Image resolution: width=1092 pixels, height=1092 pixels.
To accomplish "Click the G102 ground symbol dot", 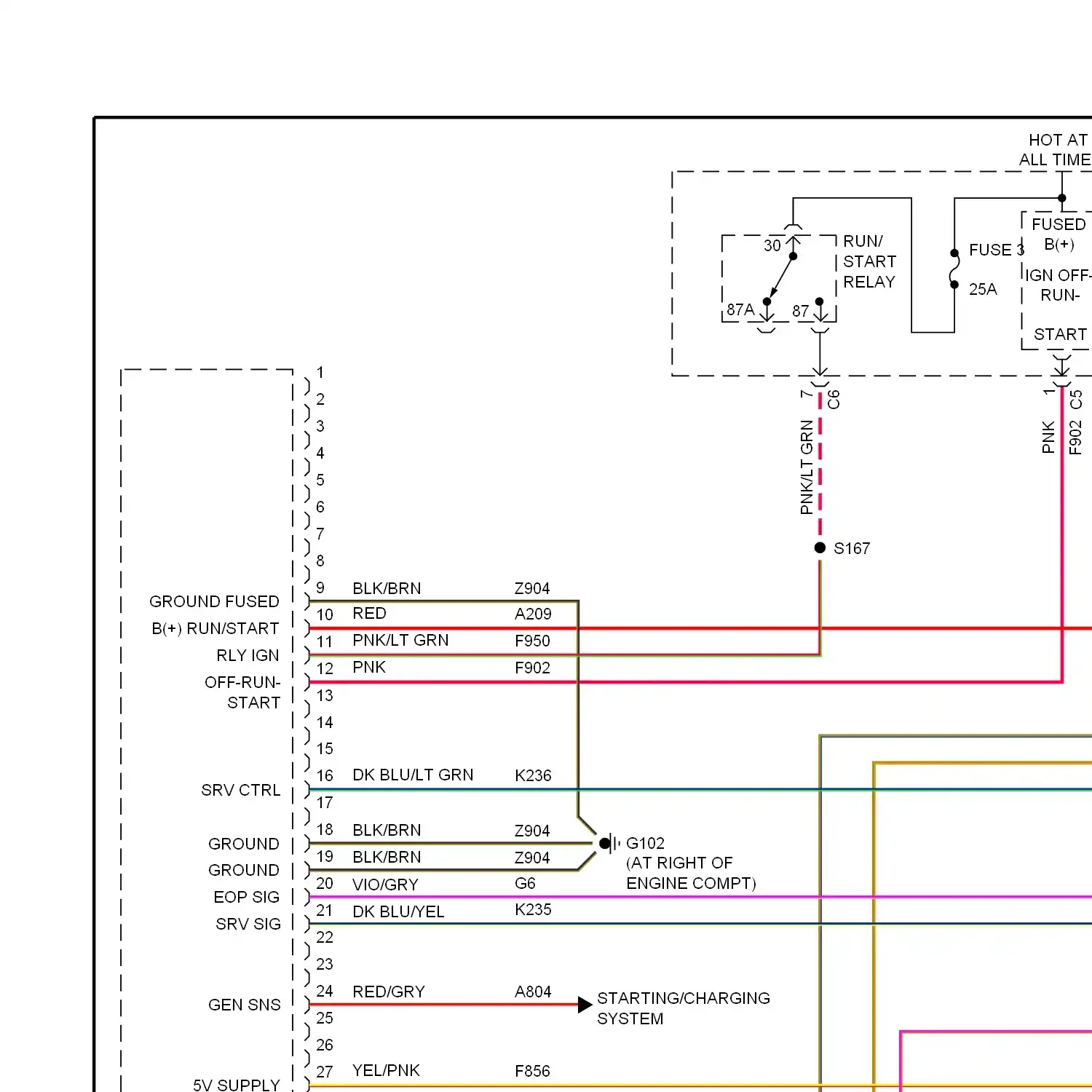I will pos(604,844).
